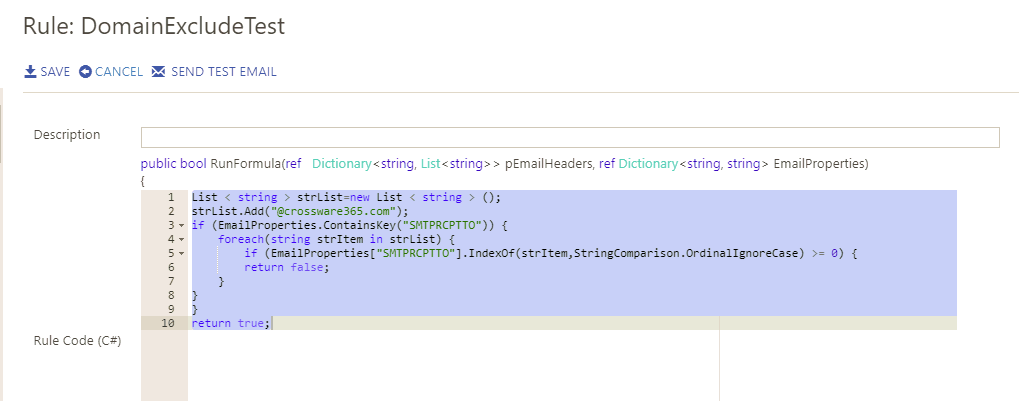Click the "@crossware365.com" string in code

coord(334,211)
